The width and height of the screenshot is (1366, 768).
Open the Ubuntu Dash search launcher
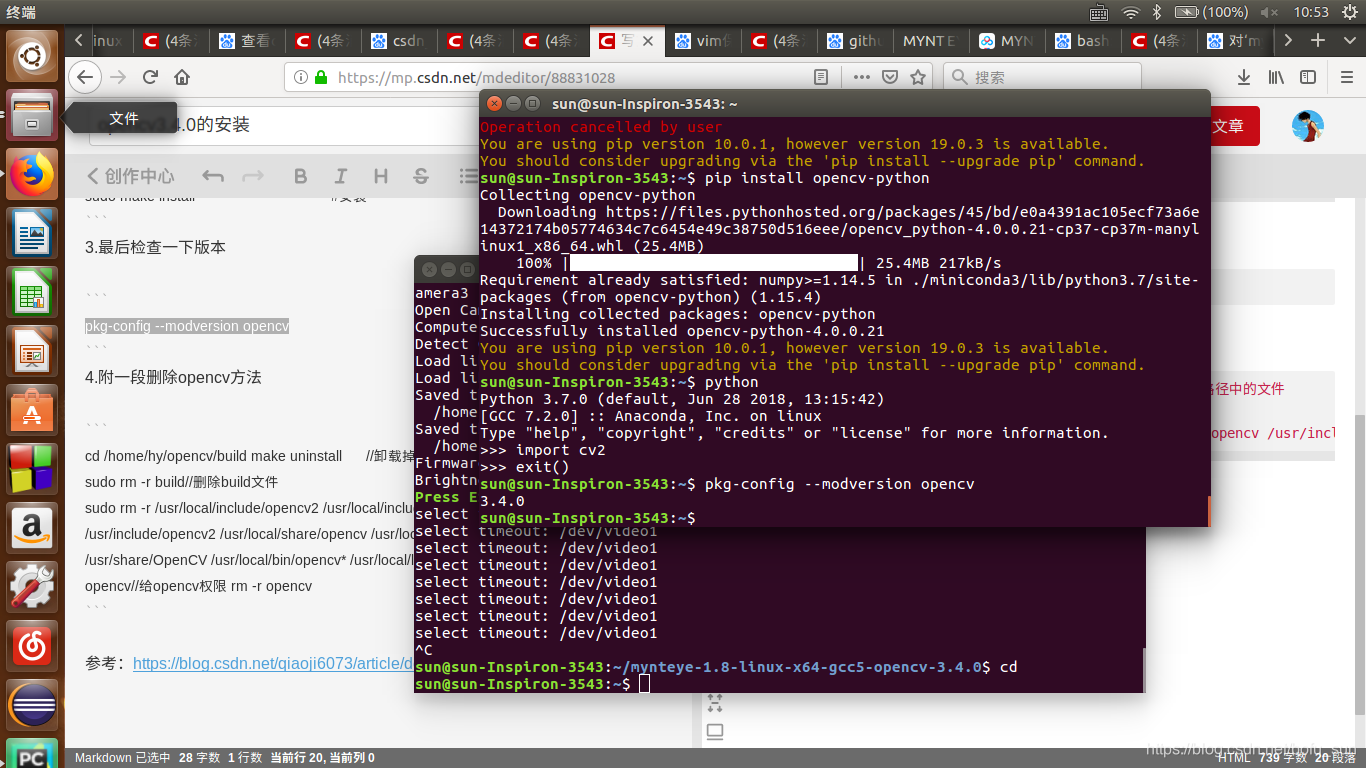[x=33, y=56]
